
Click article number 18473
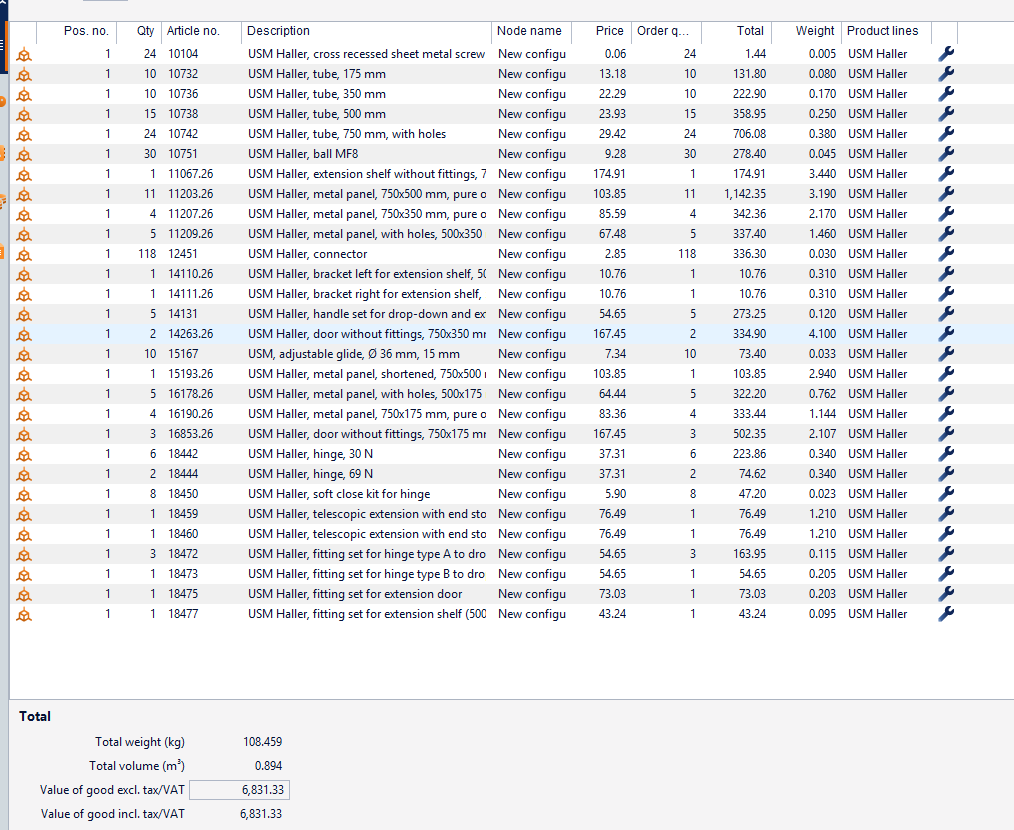point(183,574)
